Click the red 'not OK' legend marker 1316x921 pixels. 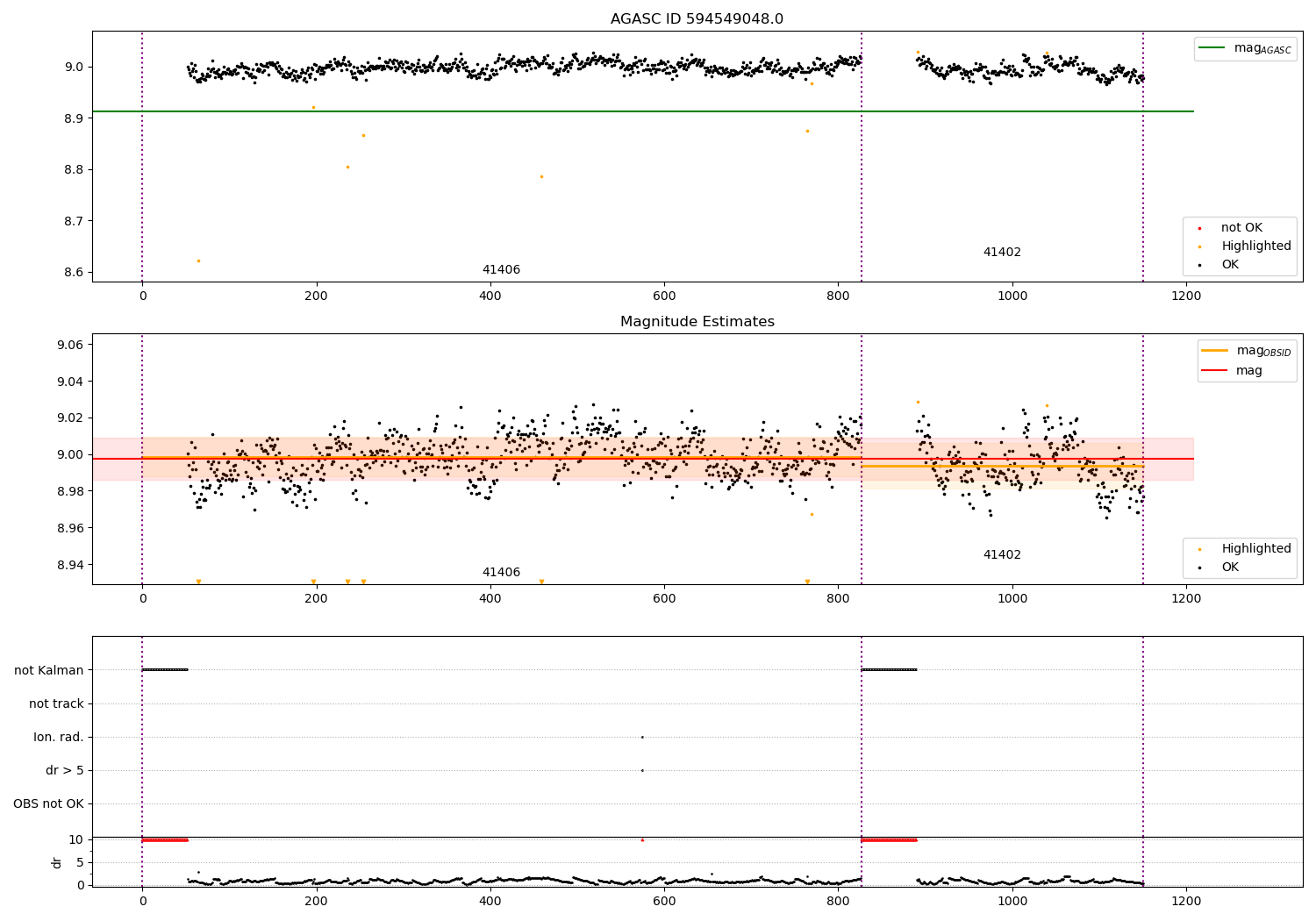[x=1199, y=228]
